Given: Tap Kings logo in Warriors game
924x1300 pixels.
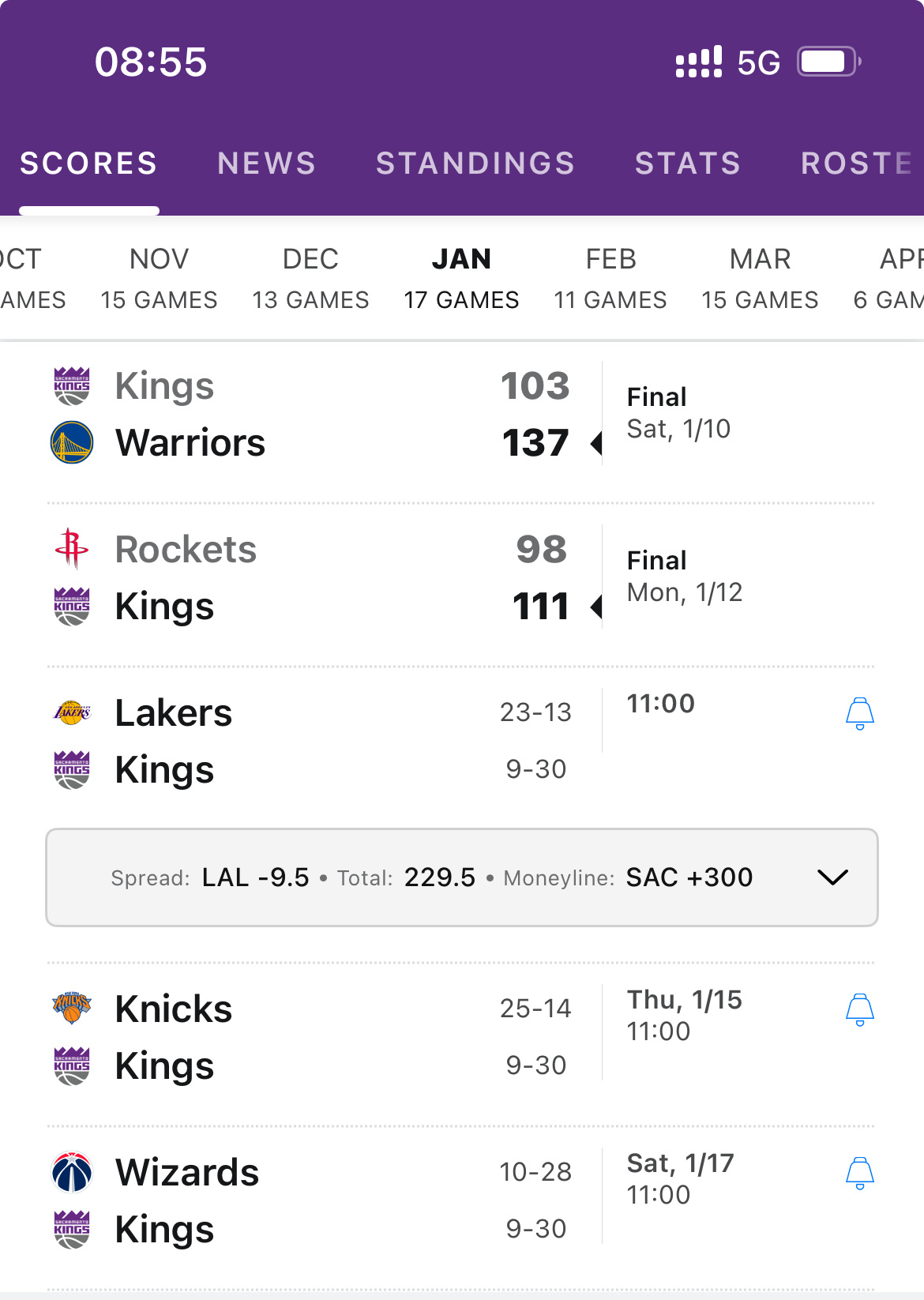Looking at the screenshot, I should point(72,386).
